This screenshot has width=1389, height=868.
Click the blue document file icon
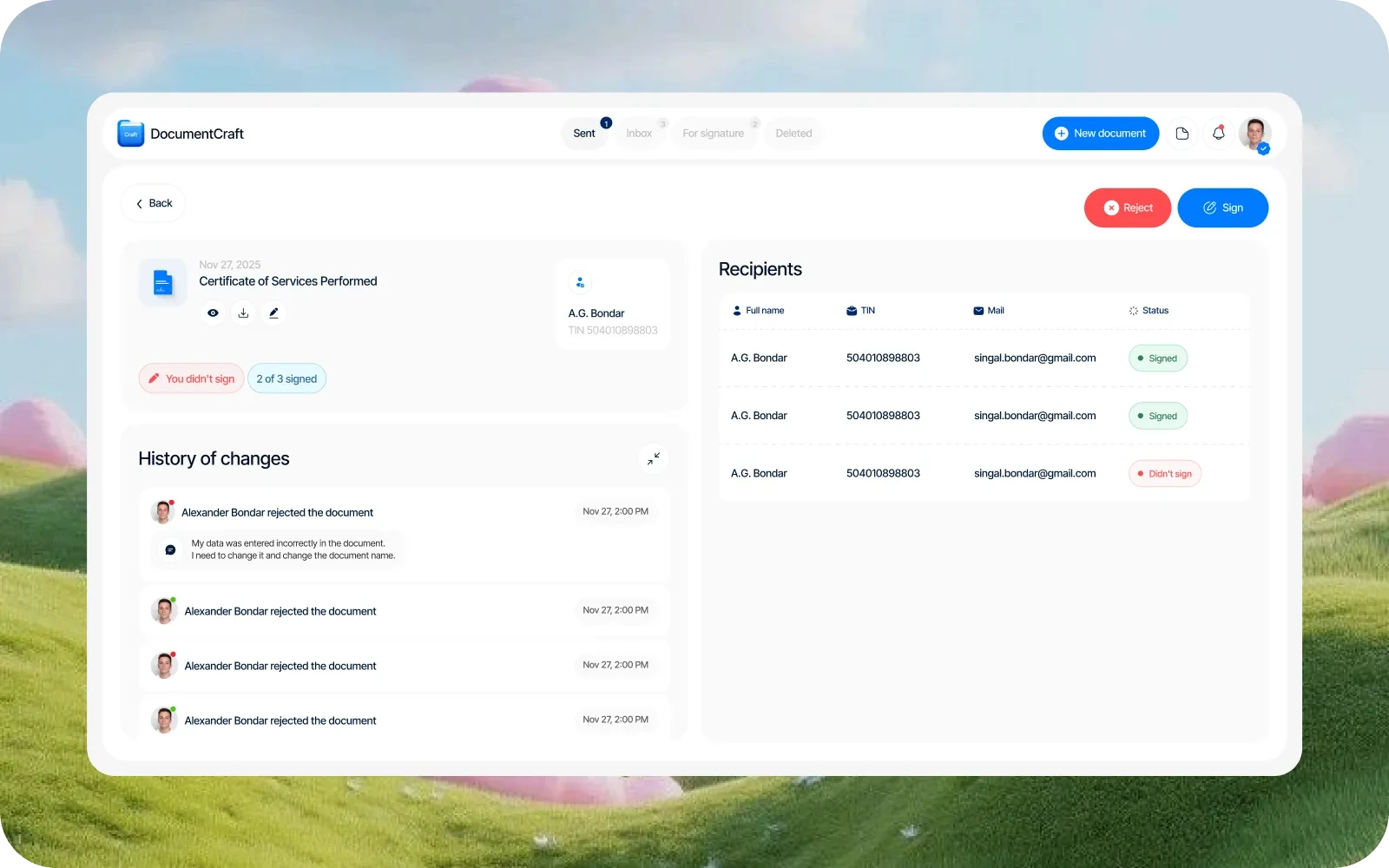click(x=162, y=282)
